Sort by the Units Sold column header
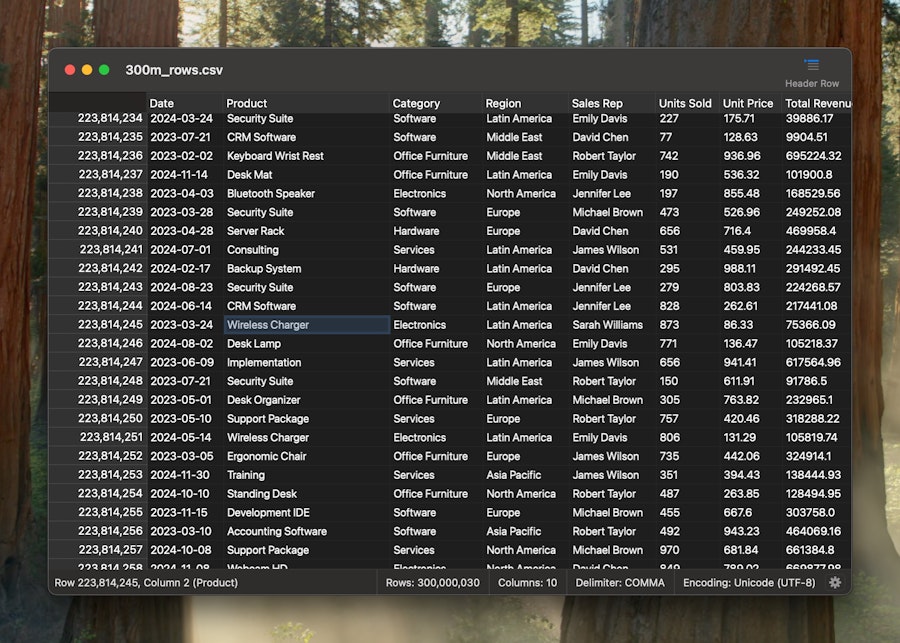Screen dimensions: 900x643 [685, 102]
